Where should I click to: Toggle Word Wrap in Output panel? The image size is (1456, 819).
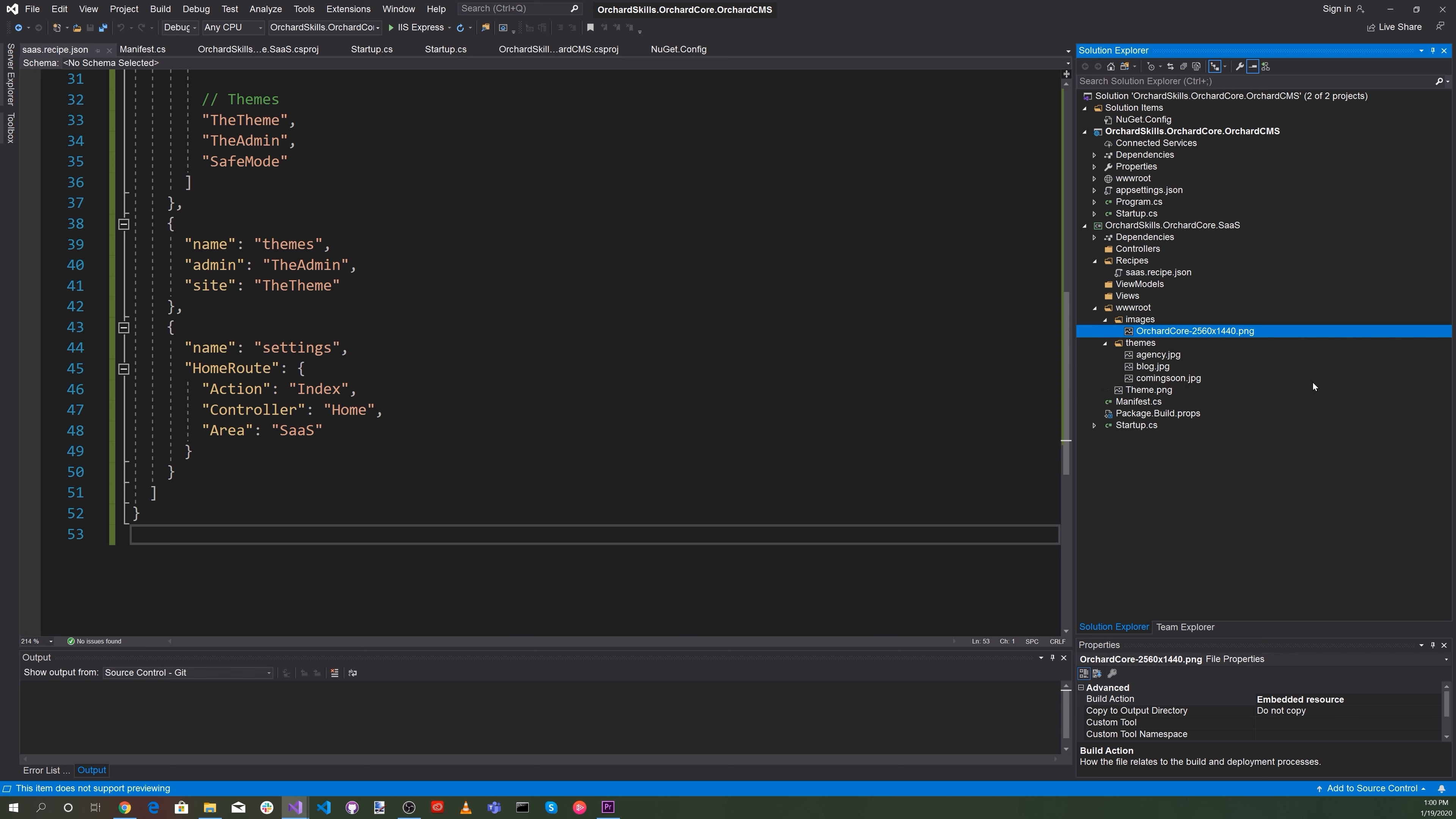353,673
